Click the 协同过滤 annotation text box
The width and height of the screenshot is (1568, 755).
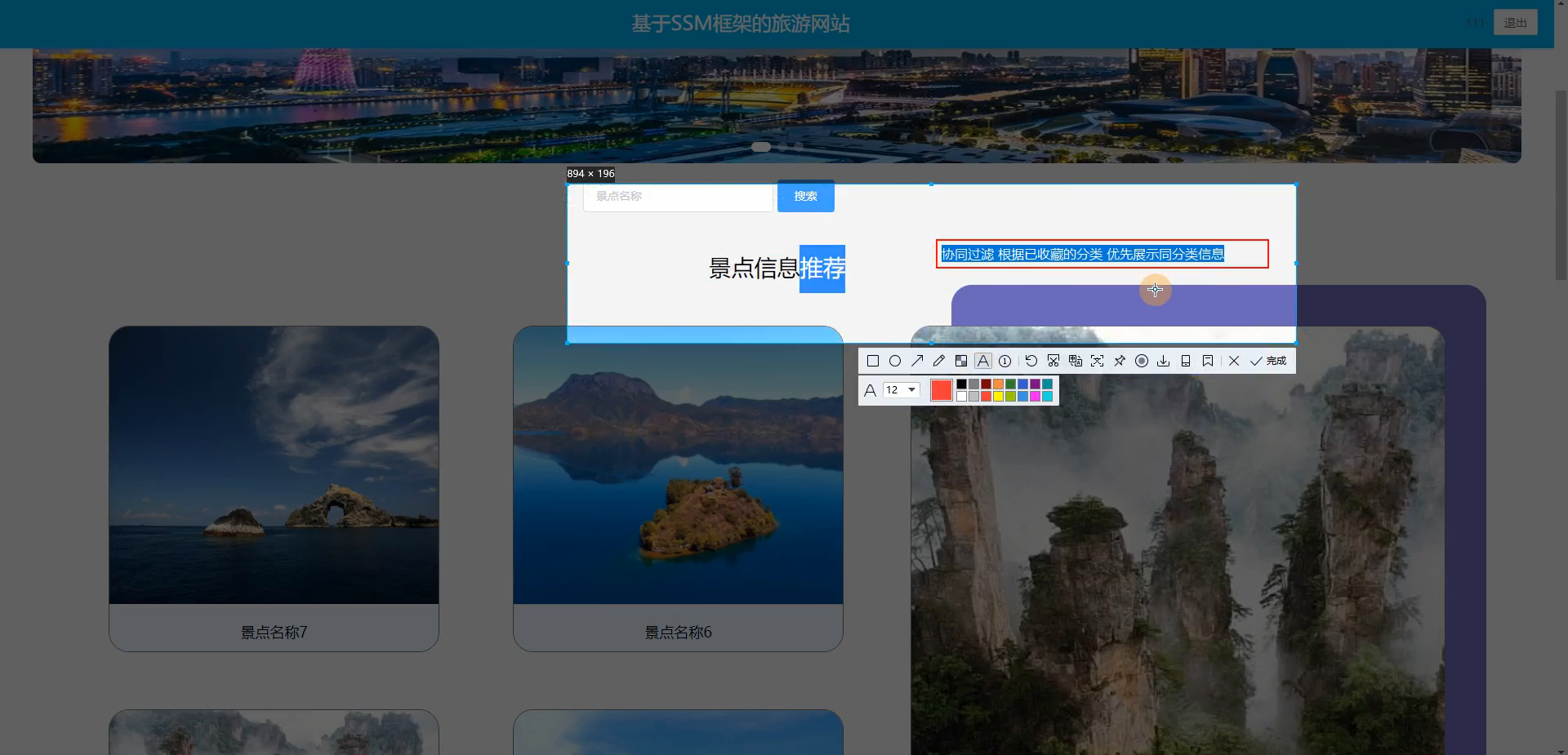[x=1102, y=254]
